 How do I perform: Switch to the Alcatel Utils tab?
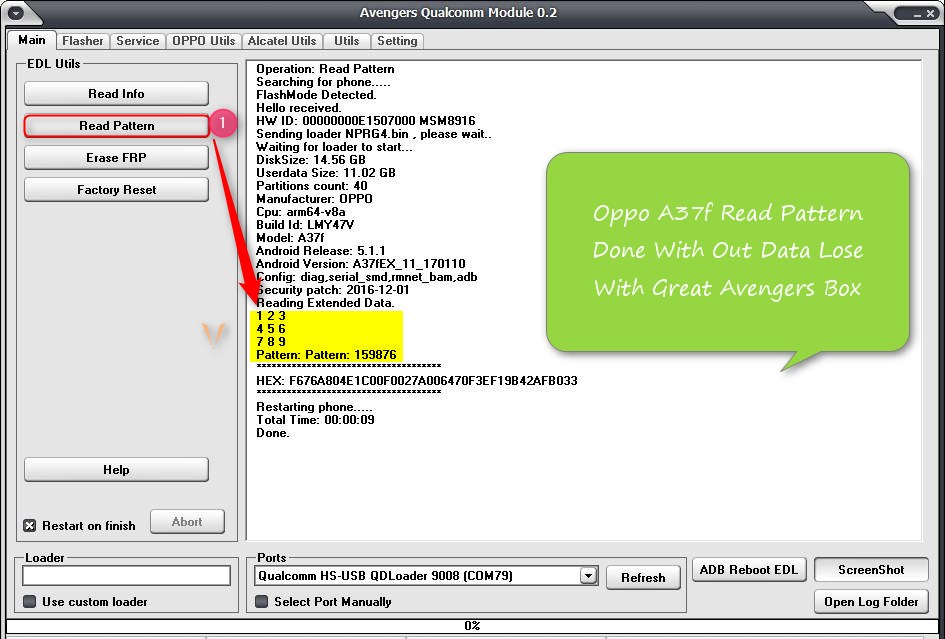coord(282,41)
